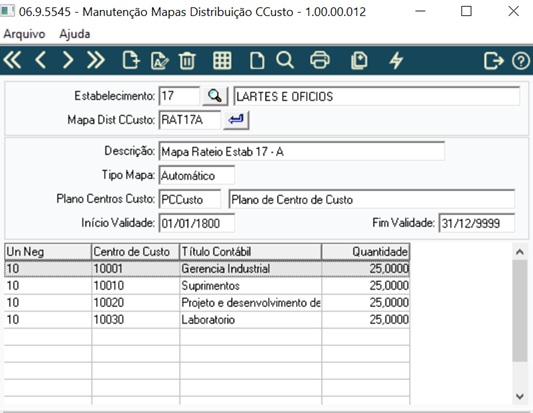Click the Plano de Centro de Custo field
Screen dimensions: 533x413
[x=372, y=199]
